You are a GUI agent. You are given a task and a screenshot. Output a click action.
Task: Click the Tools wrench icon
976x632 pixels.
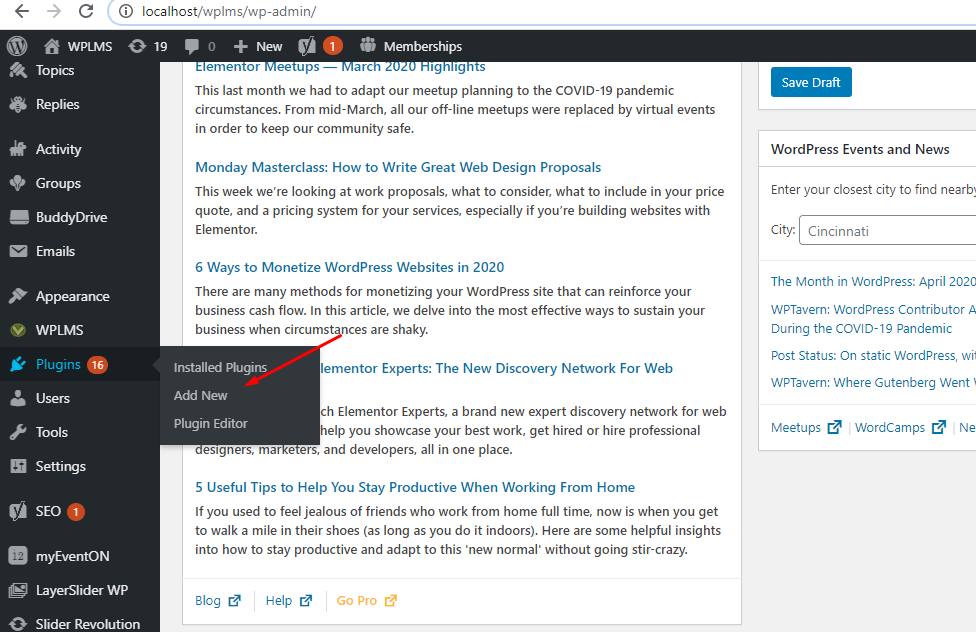coord(18,432)
